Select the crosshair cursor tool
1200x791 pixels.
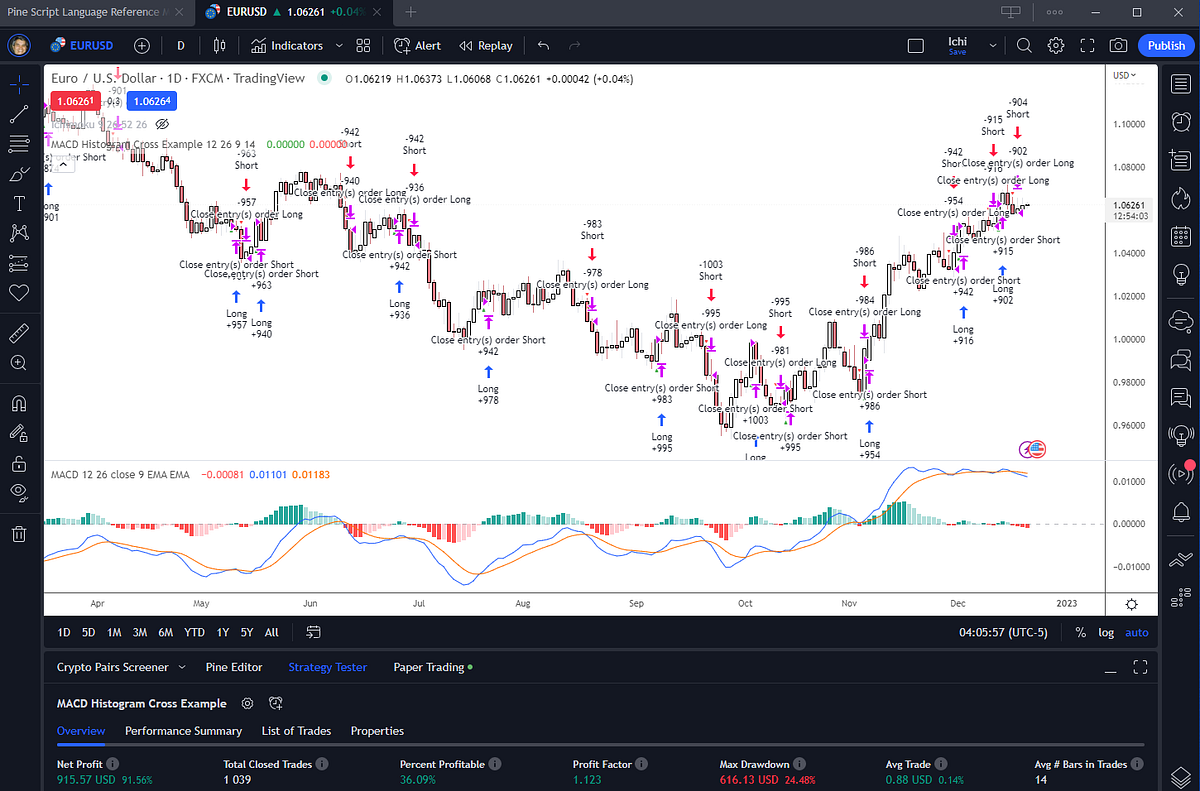(x=18, y=84)
